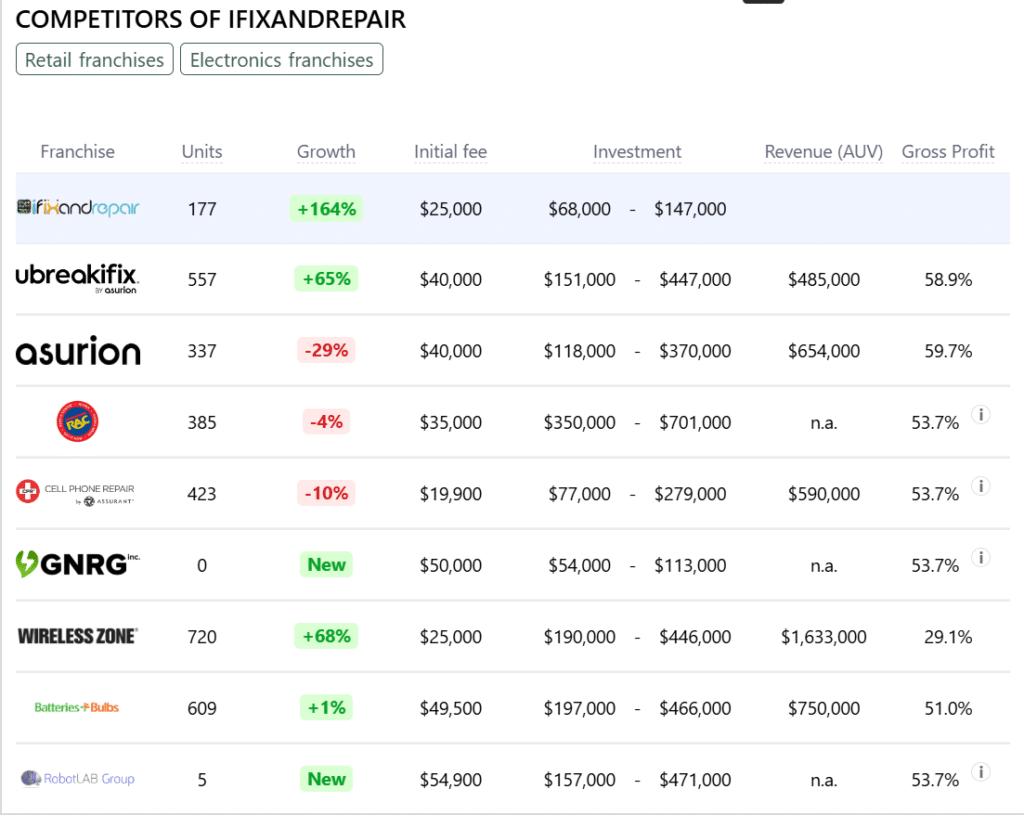This screenshot has height=815, width=1024.
Task: Click the $701,000 investment value
Action: [695, 423]
